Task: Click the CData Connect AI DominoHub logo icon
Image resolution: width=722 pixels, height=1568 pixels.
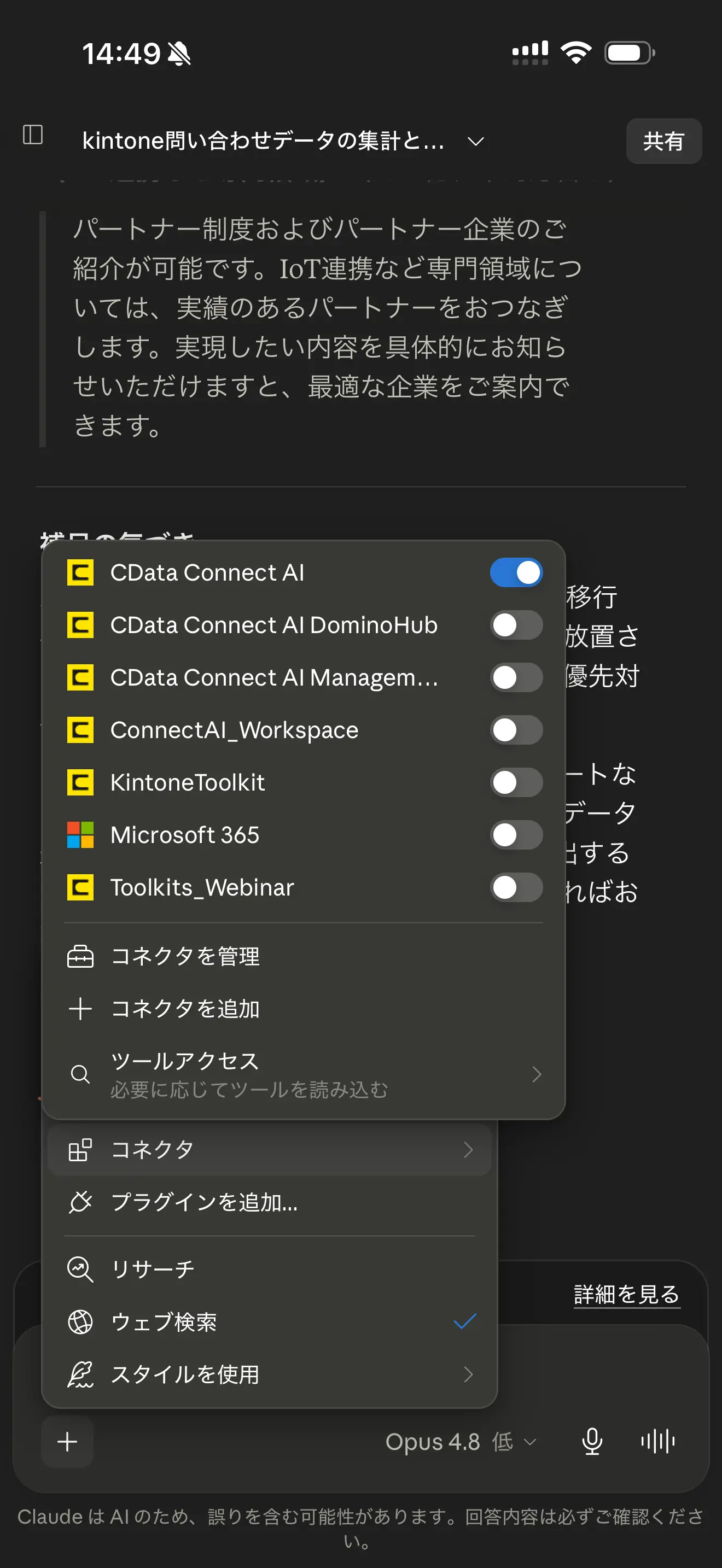Action: coord(80,624)
